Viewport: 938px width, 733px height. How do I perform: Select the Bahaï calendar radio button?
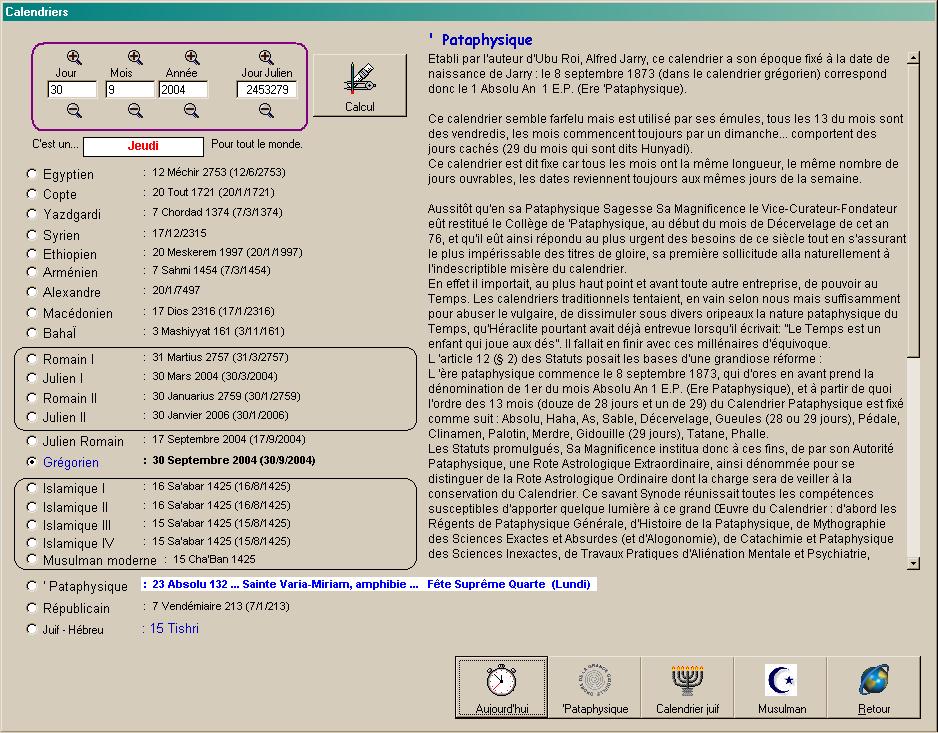click(32, 332)
